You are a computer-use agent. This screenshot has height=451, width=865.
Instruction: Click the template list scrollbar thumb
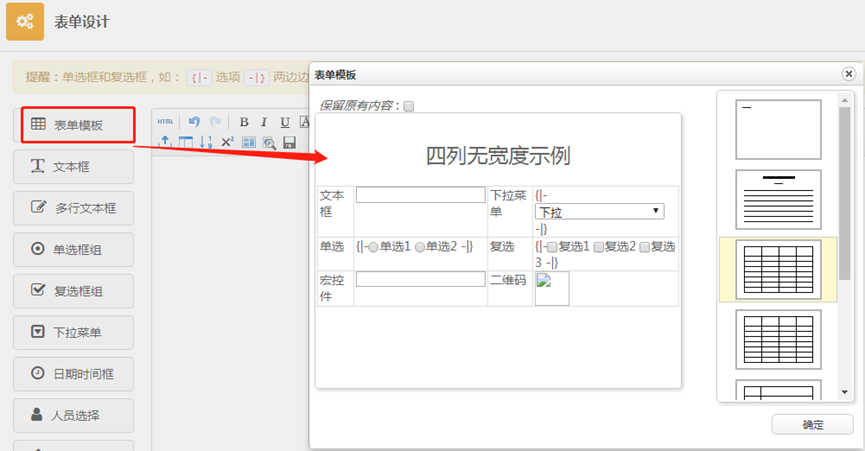[844, 194]
